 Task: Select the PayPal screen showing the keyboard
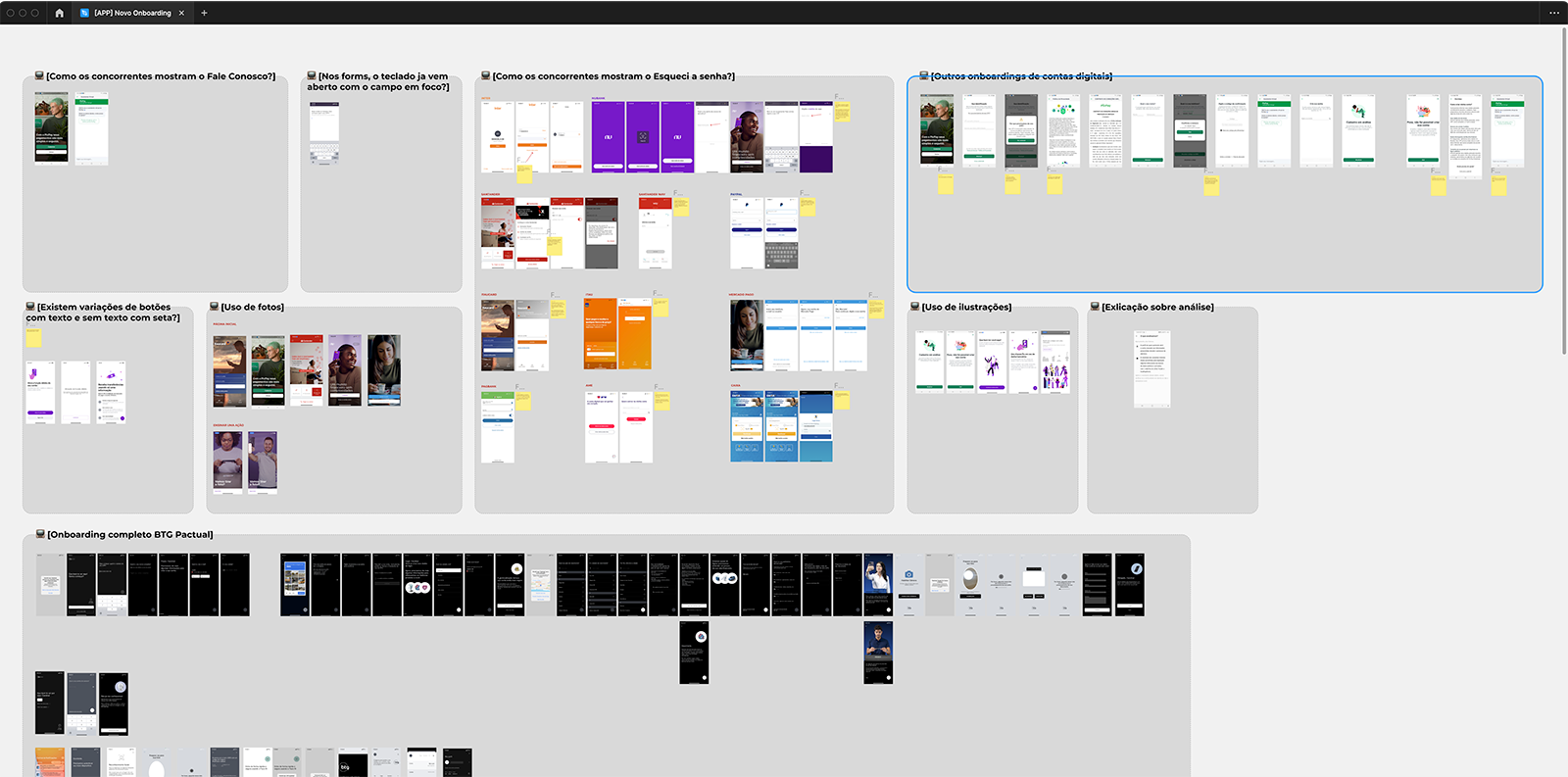pos(781,233)
